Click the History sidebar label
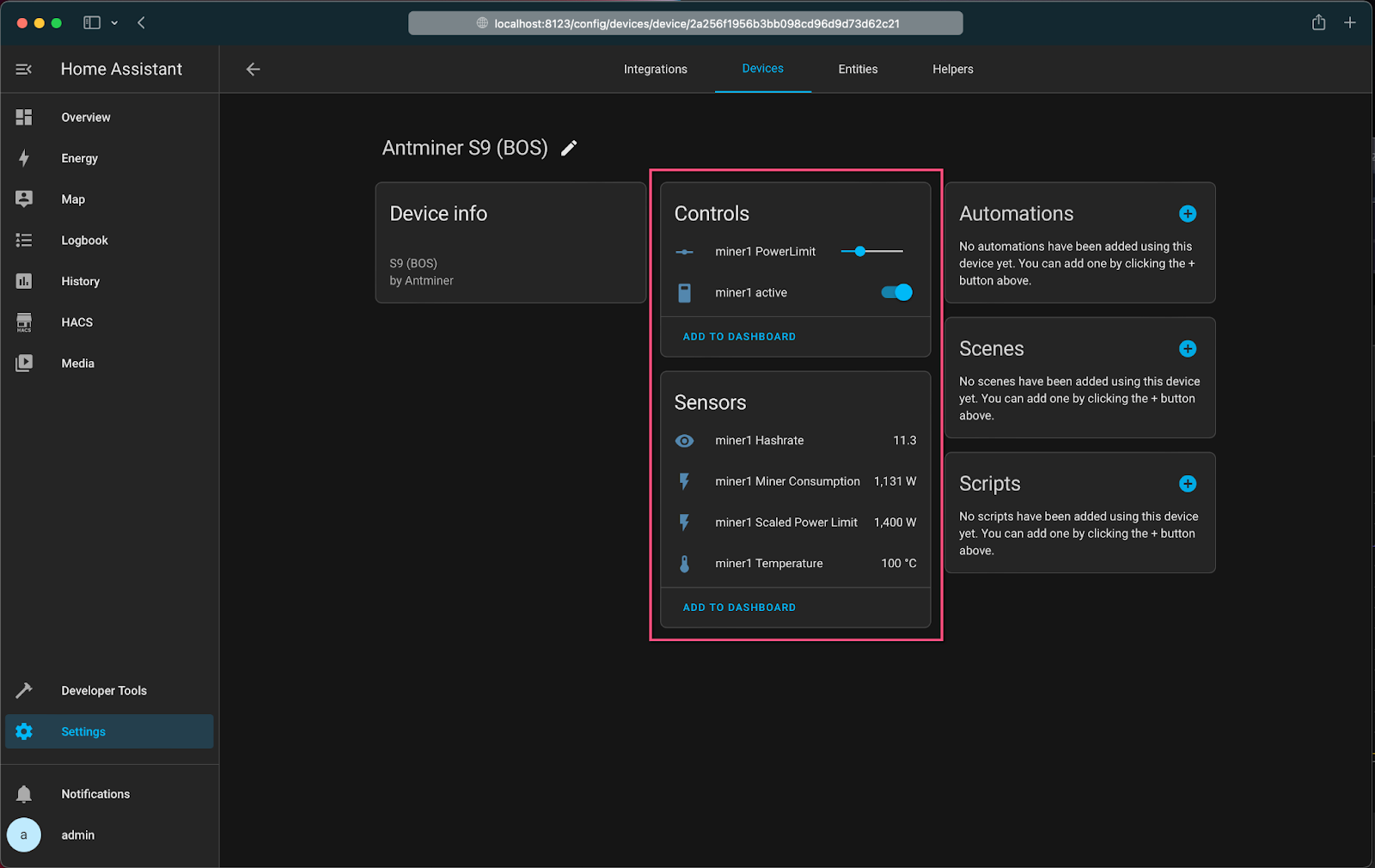The height and width of the screenshot is (868, 1375). [80, 281]
